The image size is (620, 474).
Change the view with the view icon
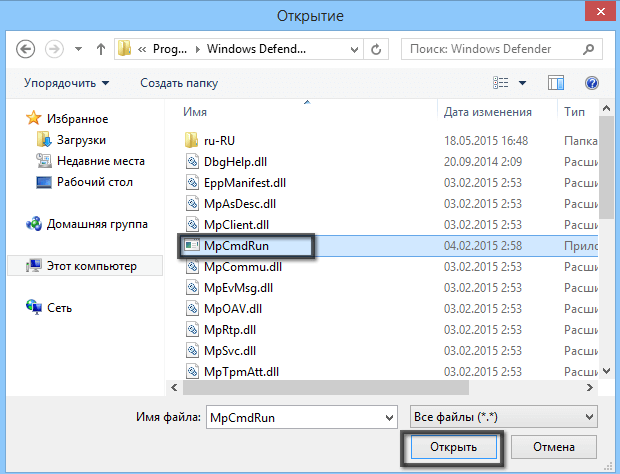[x=501, y=83]
